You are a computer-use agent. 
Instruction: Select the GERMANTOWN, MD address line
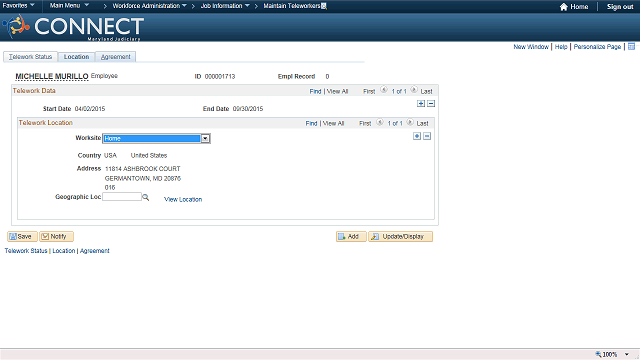[142, 178]
